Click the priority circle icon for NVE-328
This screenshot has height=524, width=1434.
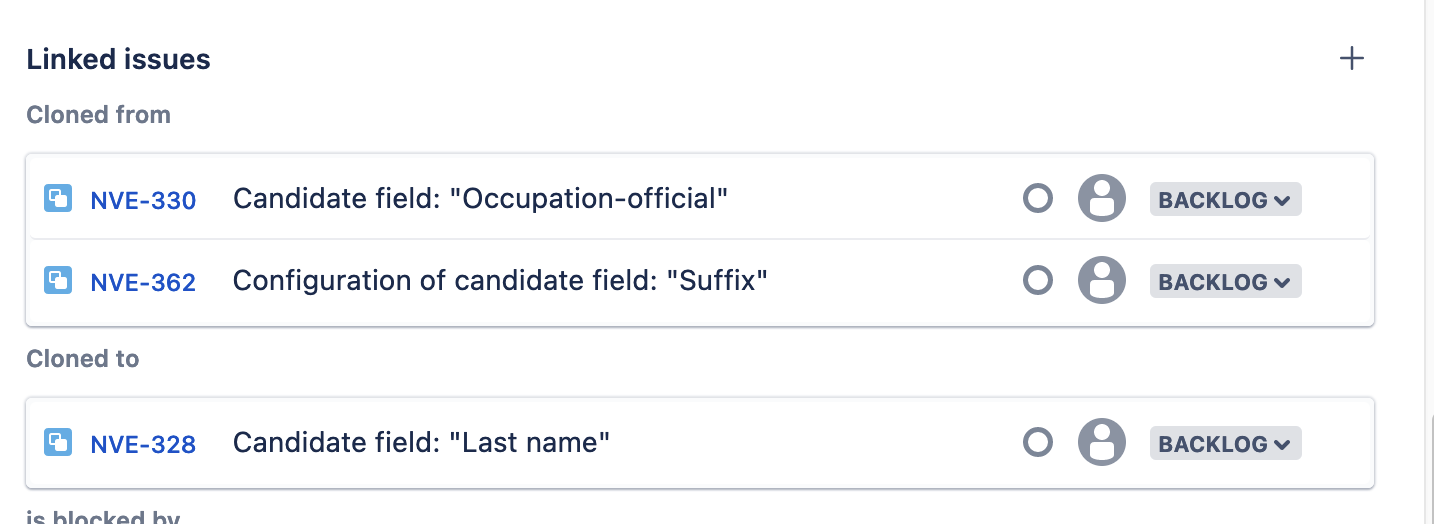click(x=1038, y=442)
